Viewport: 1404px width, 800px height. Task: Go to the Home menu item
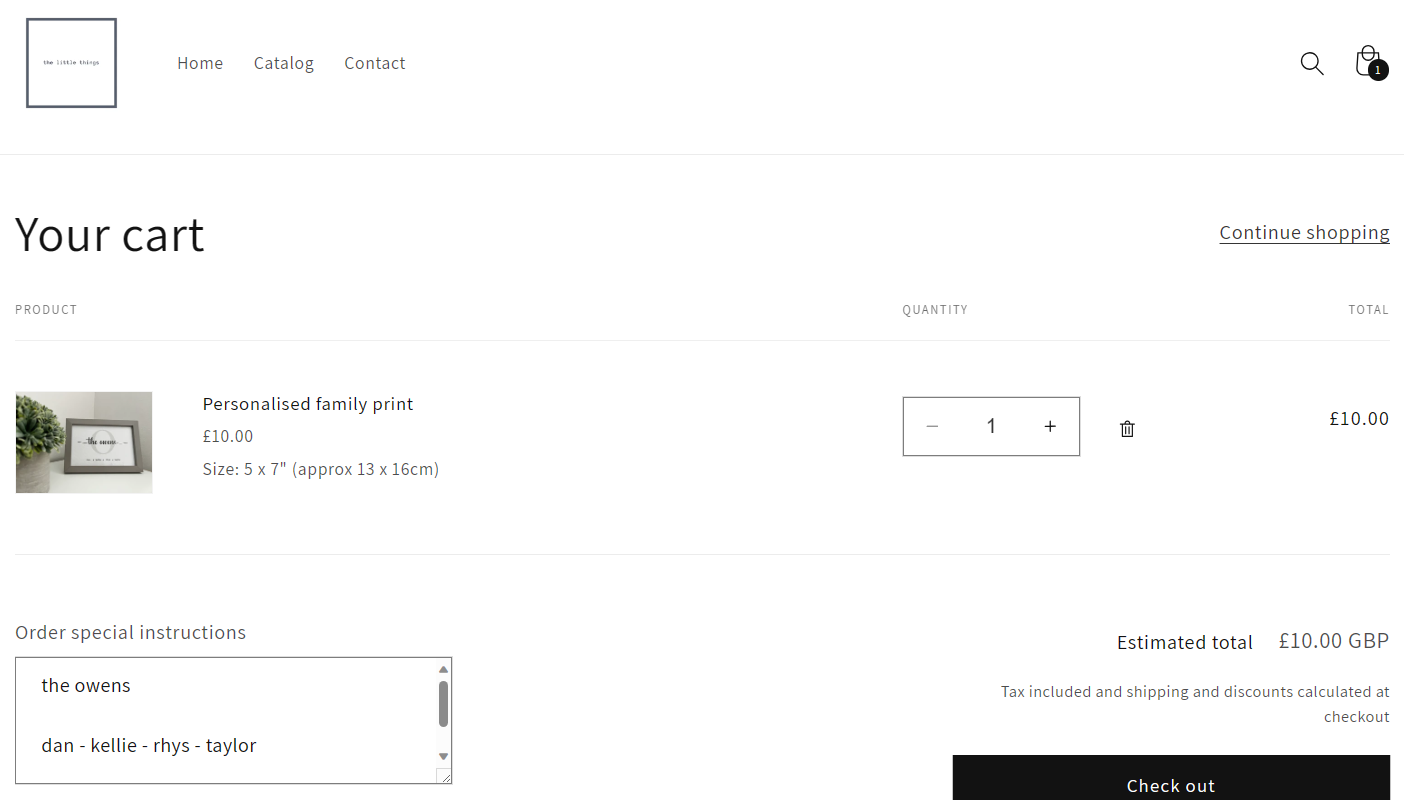pyautogui.click(x=200, y=63)
